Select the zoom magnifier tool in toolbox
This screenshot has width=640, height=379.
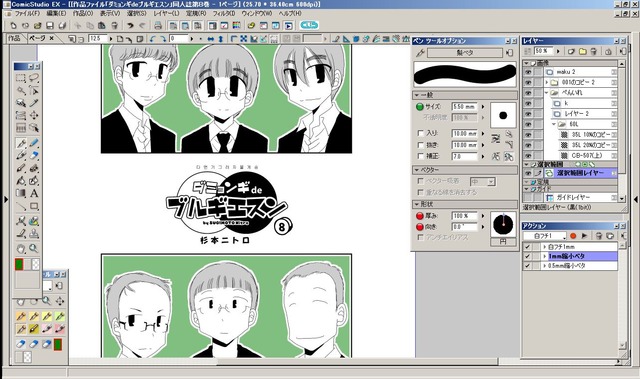coord(34,248)
